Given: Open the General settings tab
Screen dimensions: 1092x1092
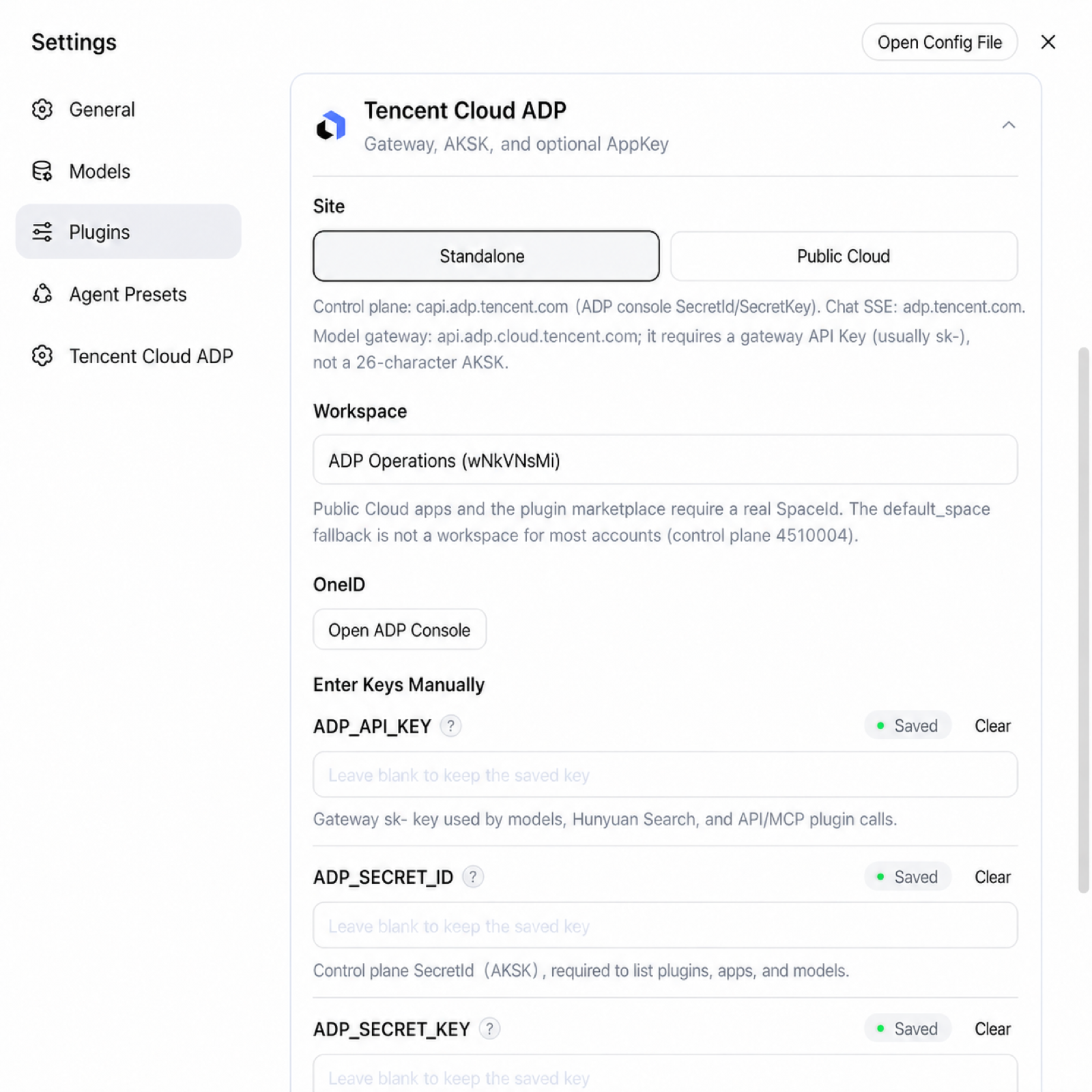Looking at the screenshot, I should pyautogui.click(x=128, y=109).
